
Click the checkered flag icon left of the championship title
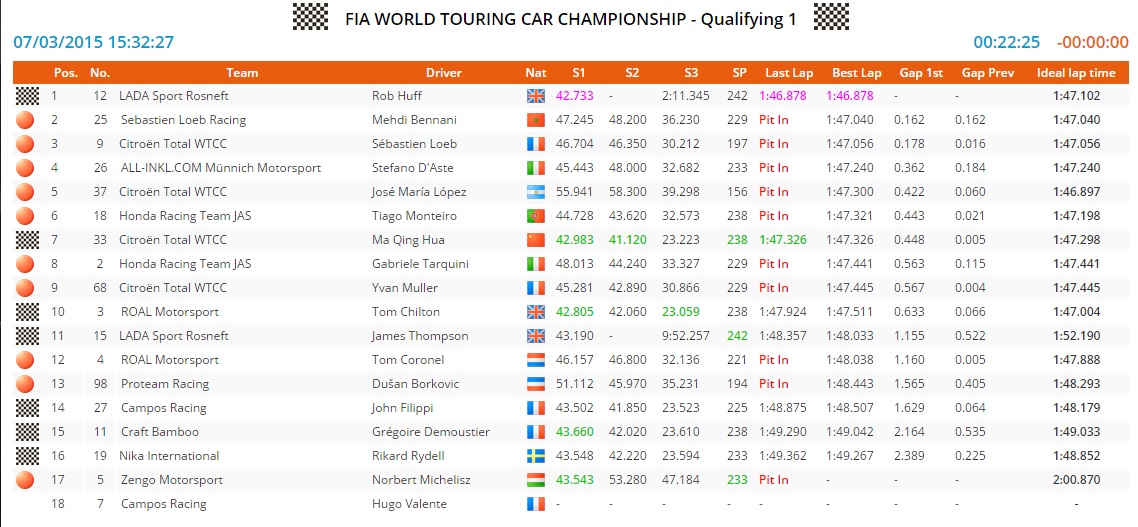click(x=310, y=17)
